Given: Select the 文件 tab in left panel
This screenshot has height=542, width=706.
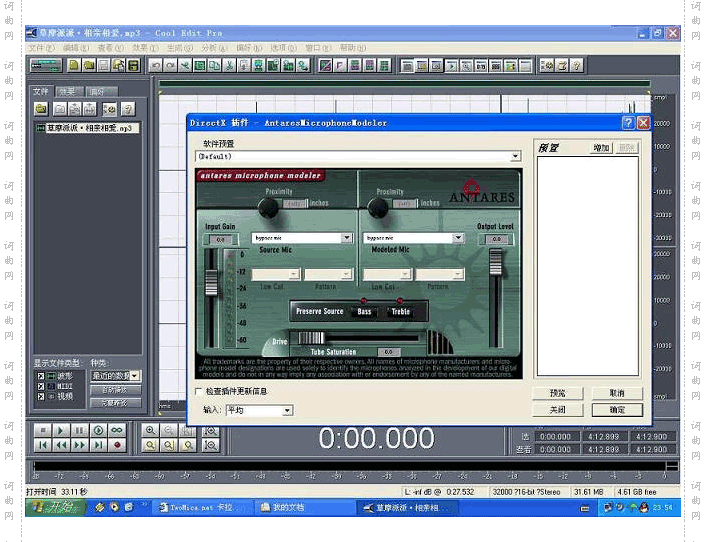Looking at the screenshot, I should (x=41, y=91).
